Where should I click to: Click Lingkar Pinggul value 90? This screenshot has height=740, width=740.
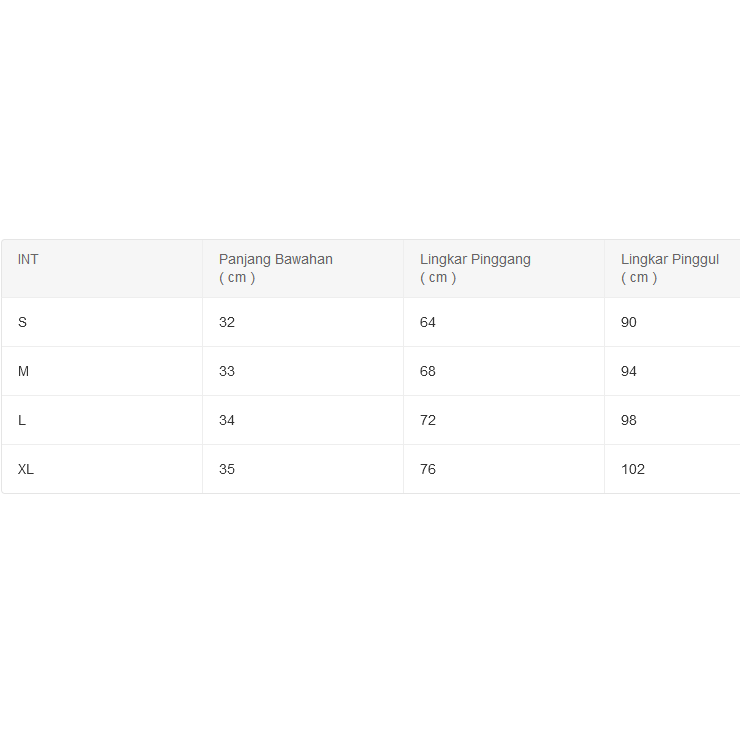click(629, 322)
